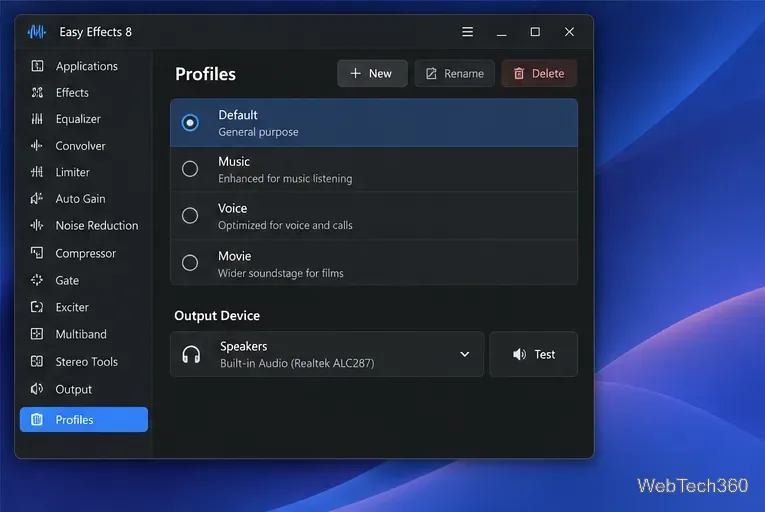
Task: Open the Output sidebar item
Action: [84, 389]
